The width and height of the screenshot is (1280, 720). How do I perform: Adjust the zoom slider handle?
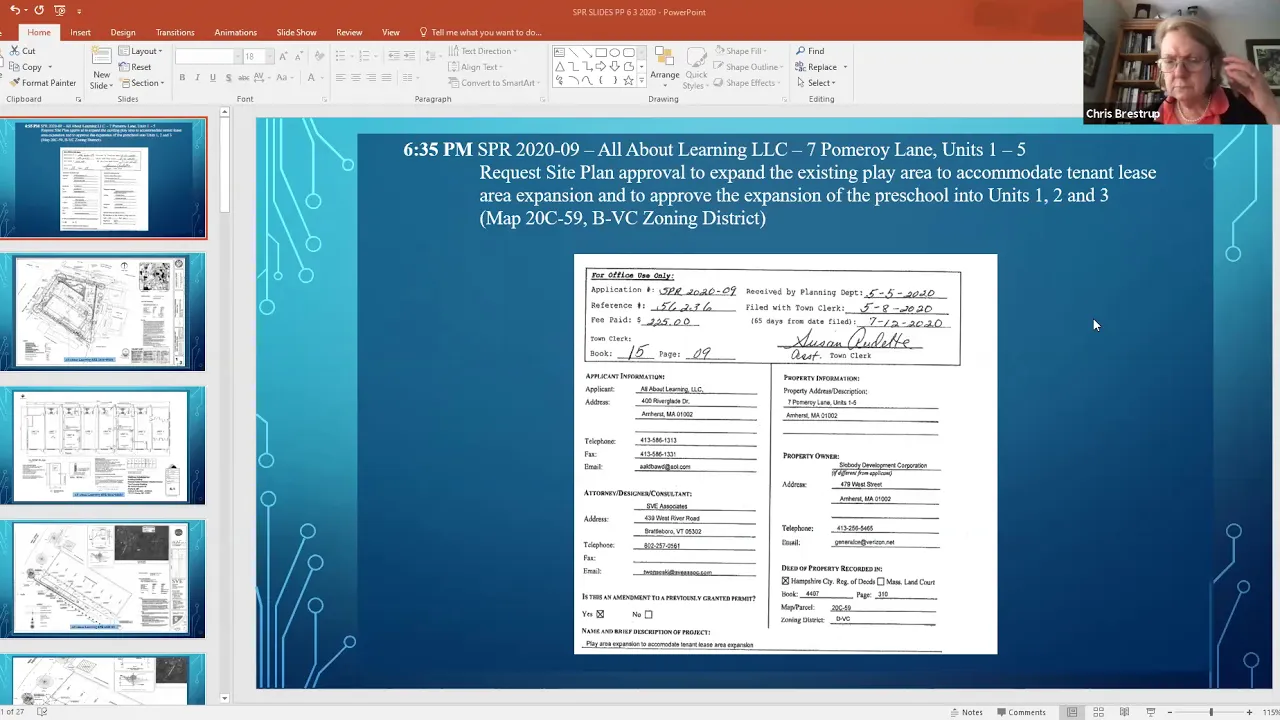point(1211,712)
